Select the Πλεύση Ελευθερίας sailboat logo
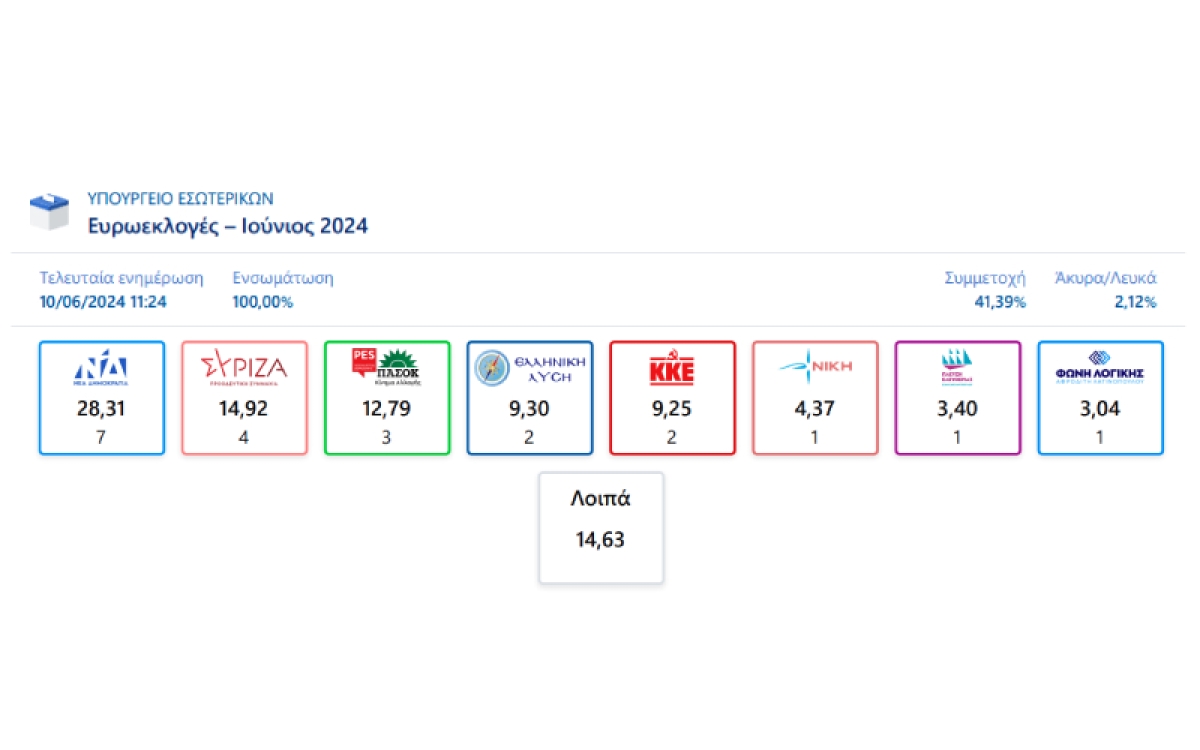This screenshot has height=750, width=1200. [x=957, y=368]
